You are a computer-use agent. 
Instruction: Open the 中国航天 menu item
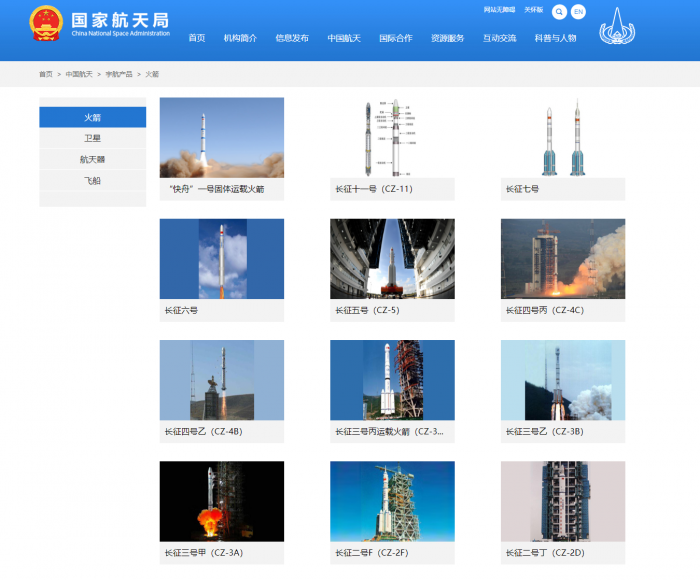click(344, 38)
